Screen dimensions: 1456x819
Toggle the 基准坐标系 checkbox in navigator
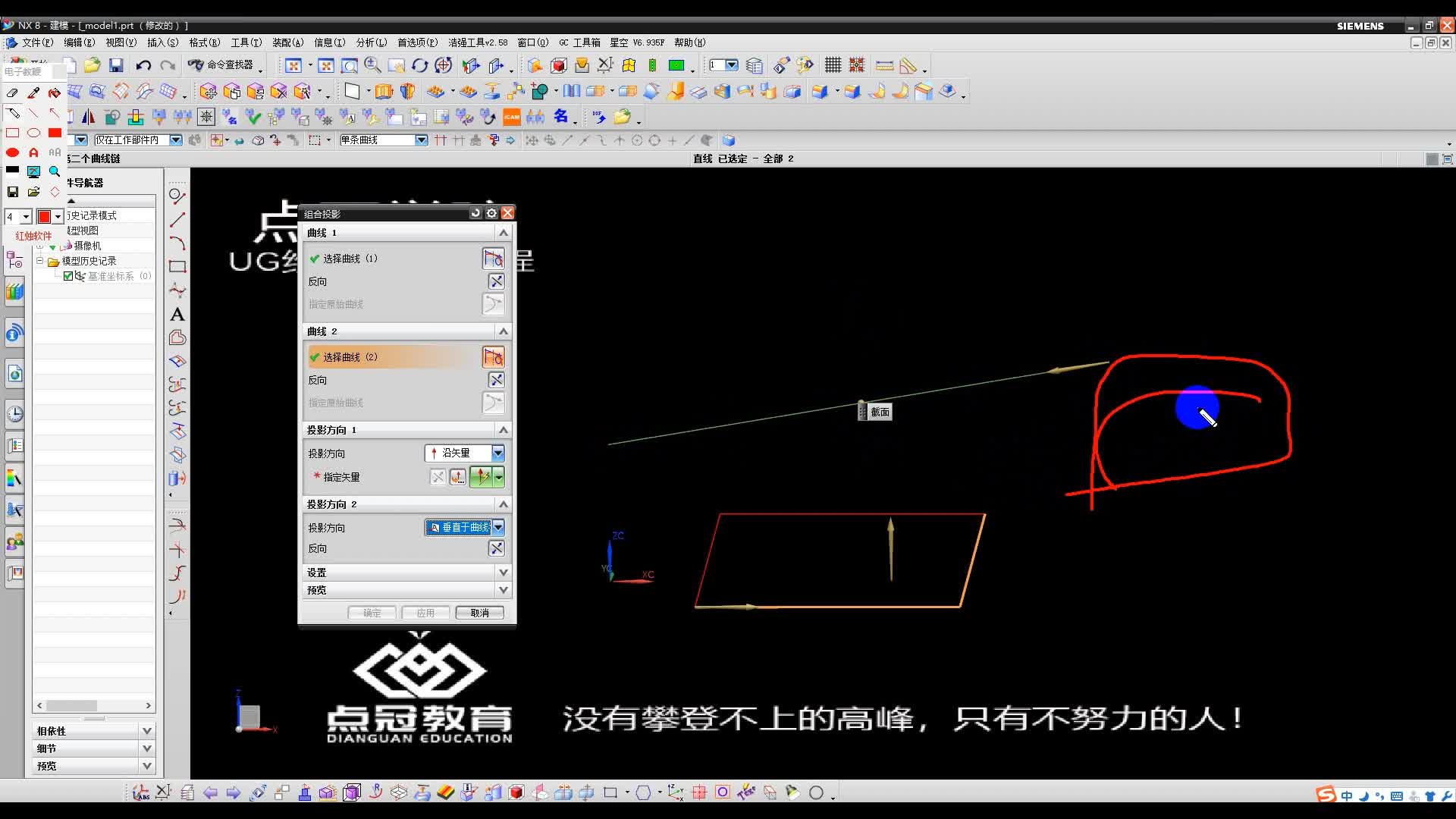click(x=68, y=276)
